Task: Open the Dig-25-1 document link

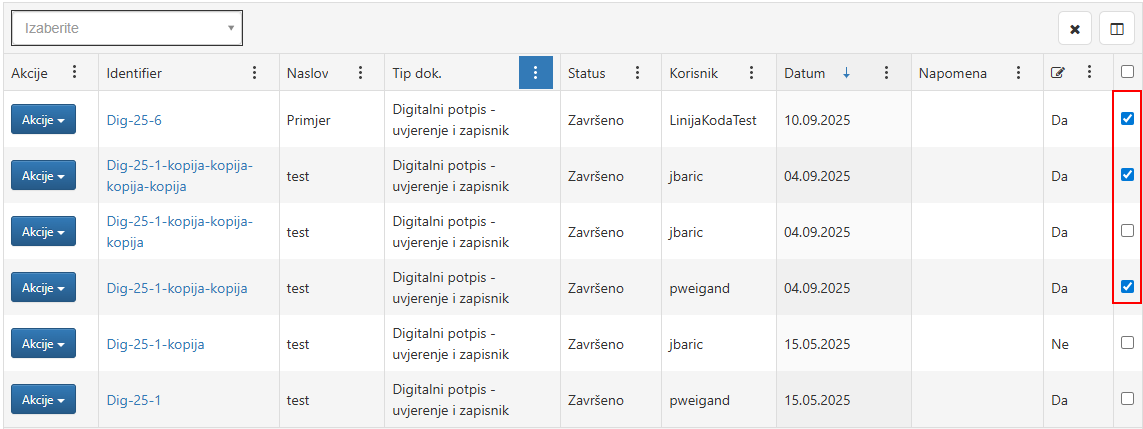Action: (134, 400)
